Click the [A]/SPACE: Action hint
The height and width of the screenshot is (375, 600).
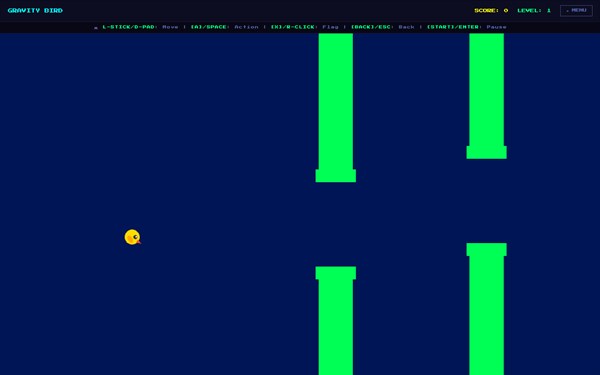coord(224,27)
